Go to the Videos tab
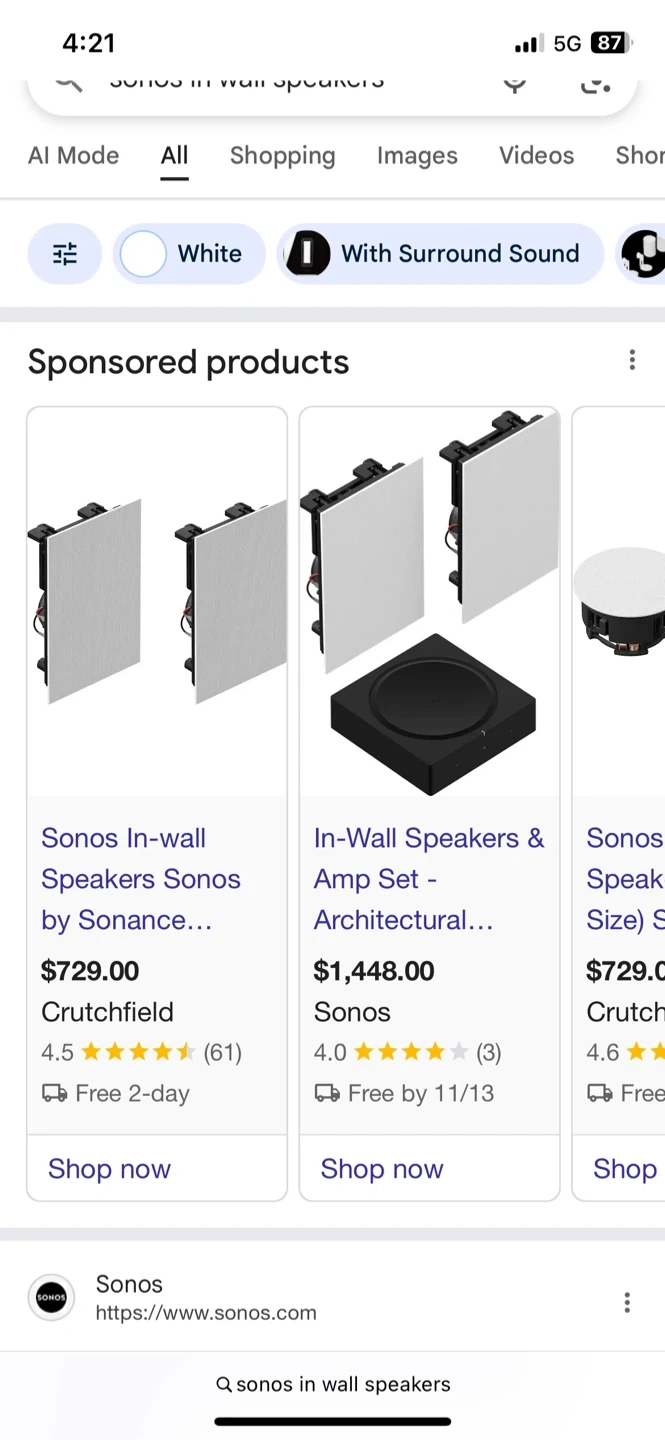665x1440 pixels. point(537,156)
